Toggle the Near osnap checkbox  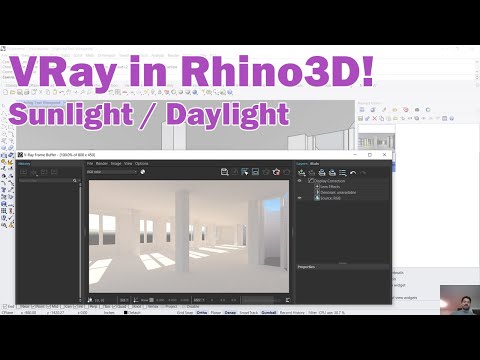tap(19, 306)
